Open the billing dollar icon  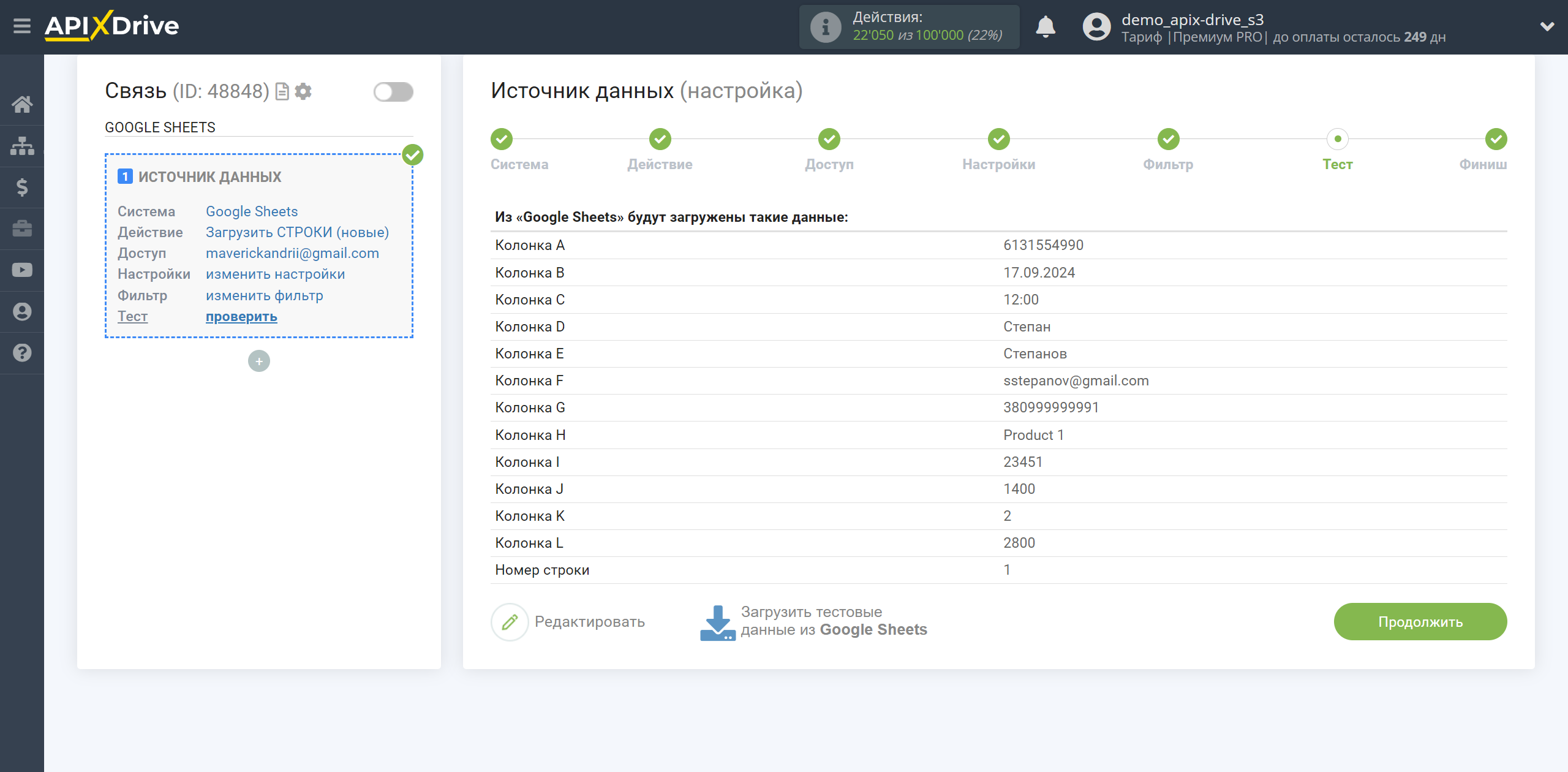pos(22,187)
